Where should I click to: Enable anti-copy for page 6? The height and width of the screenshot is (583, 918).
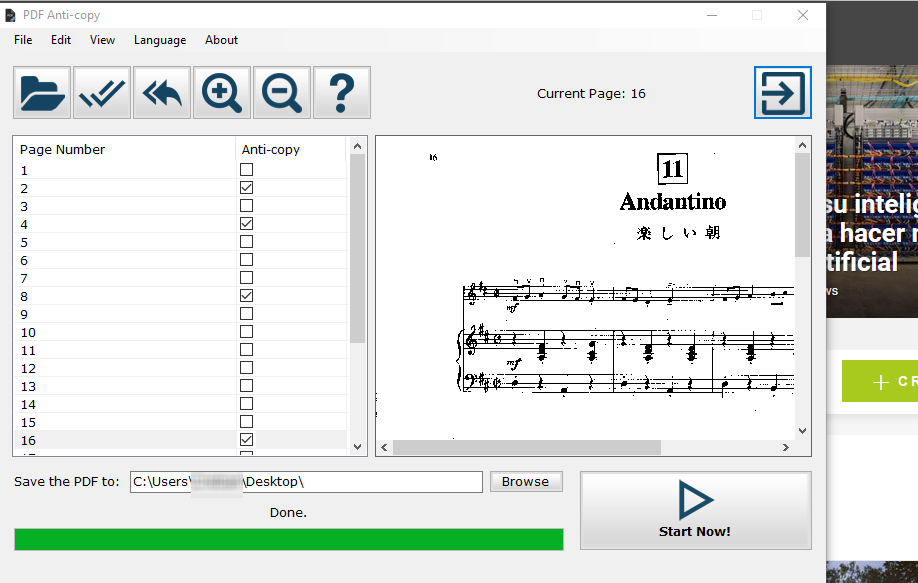click(246, 260)
